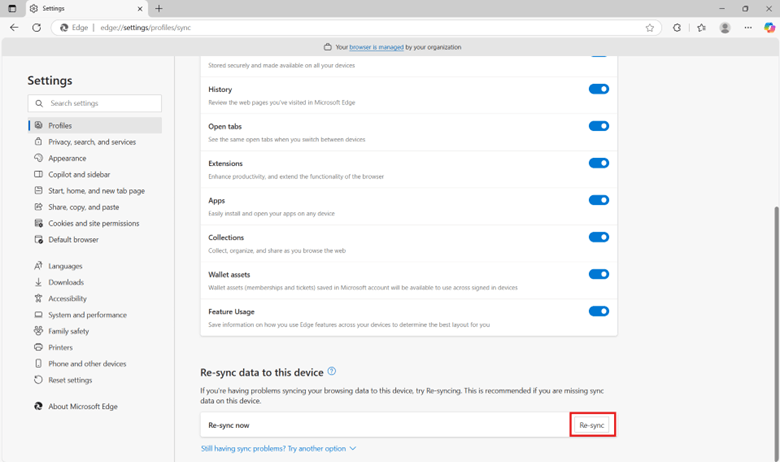Switch off Collections sync
Screen dimensions: 780x462
coord(599,237)
